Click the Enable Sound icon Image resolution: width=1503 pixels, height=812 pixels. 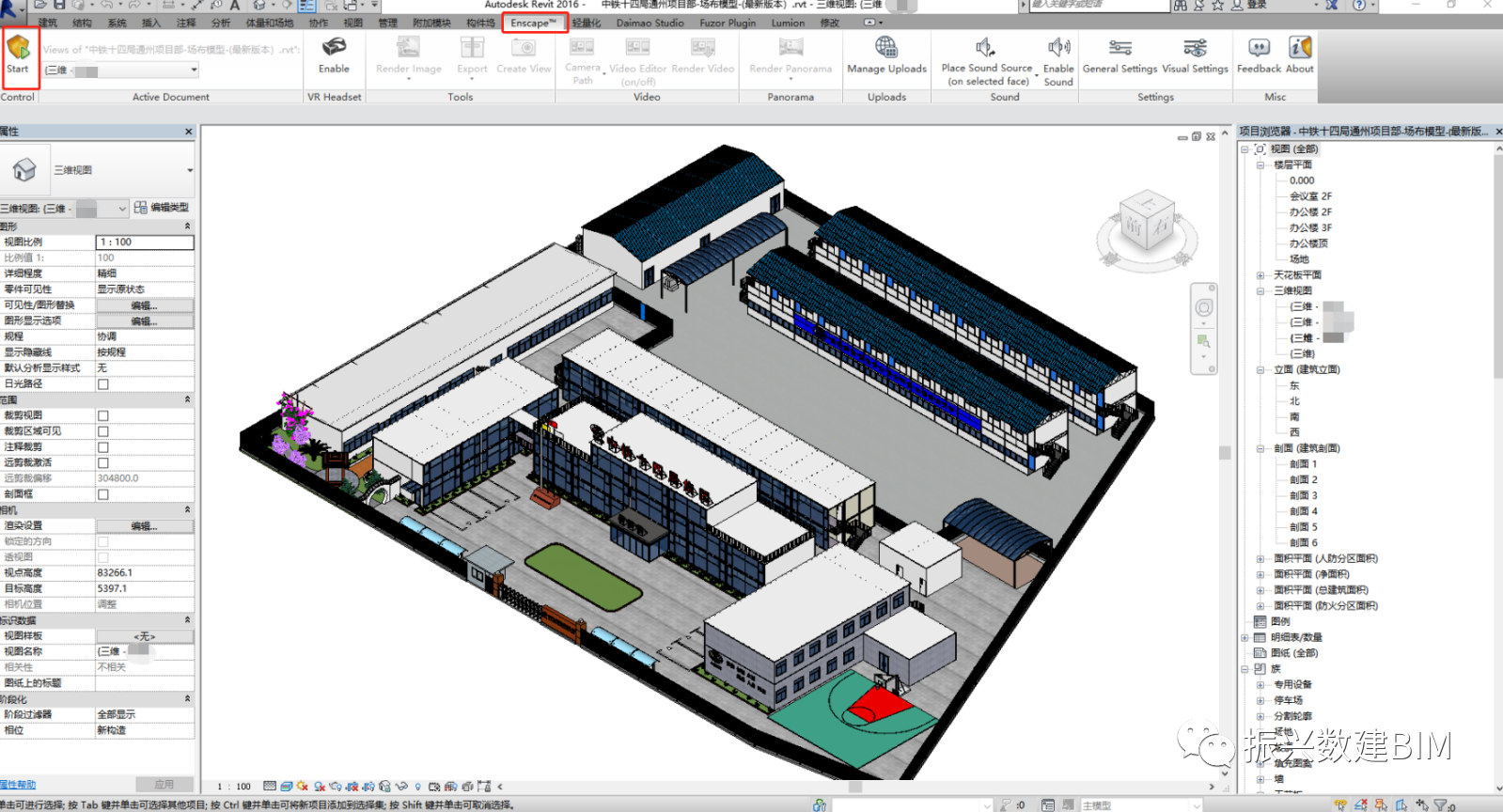coord(1058,47)
